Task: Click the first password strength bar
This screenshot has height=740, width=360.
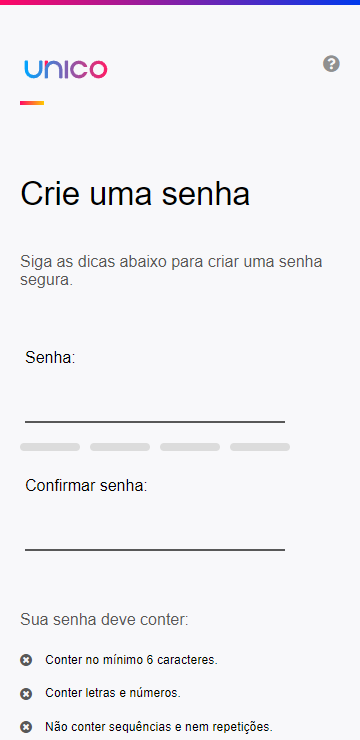Action: (x=50, y=447)
